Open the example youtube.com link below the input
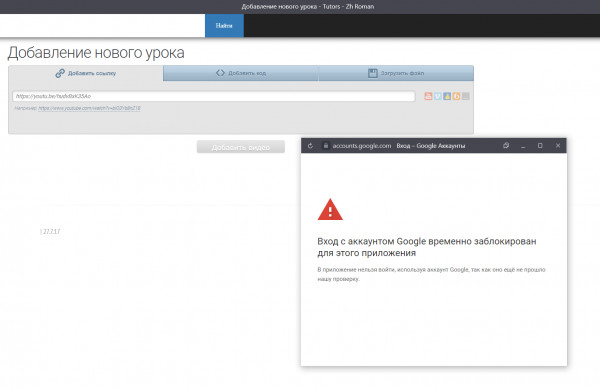Image resolution: width=600 pixels, height=388 pixels. 89,108
